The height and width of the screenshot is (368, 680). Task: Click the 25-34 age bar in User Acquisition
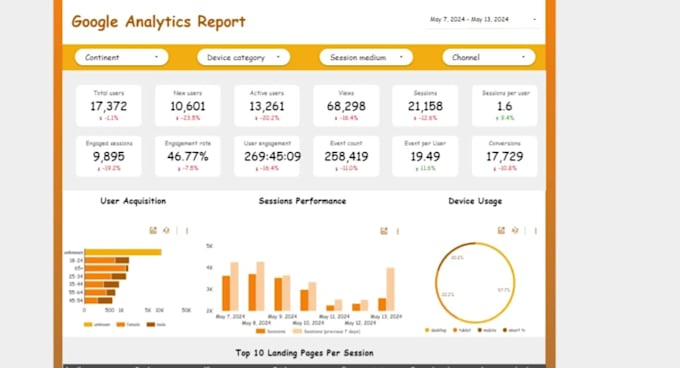click(105, 276)
